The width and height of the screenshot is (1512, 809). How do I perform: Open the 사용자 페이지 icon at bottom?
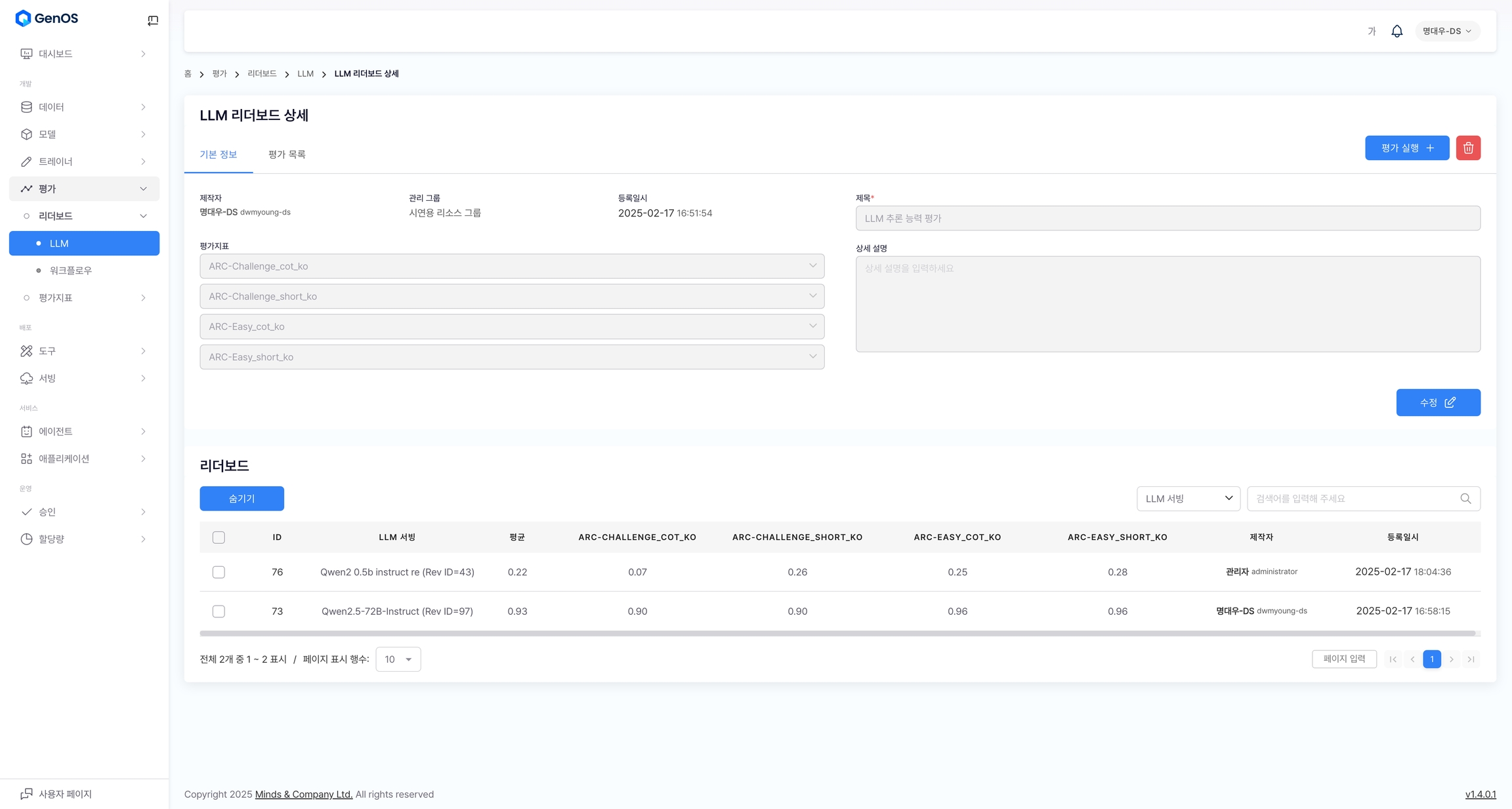click(x=26, y=794)
